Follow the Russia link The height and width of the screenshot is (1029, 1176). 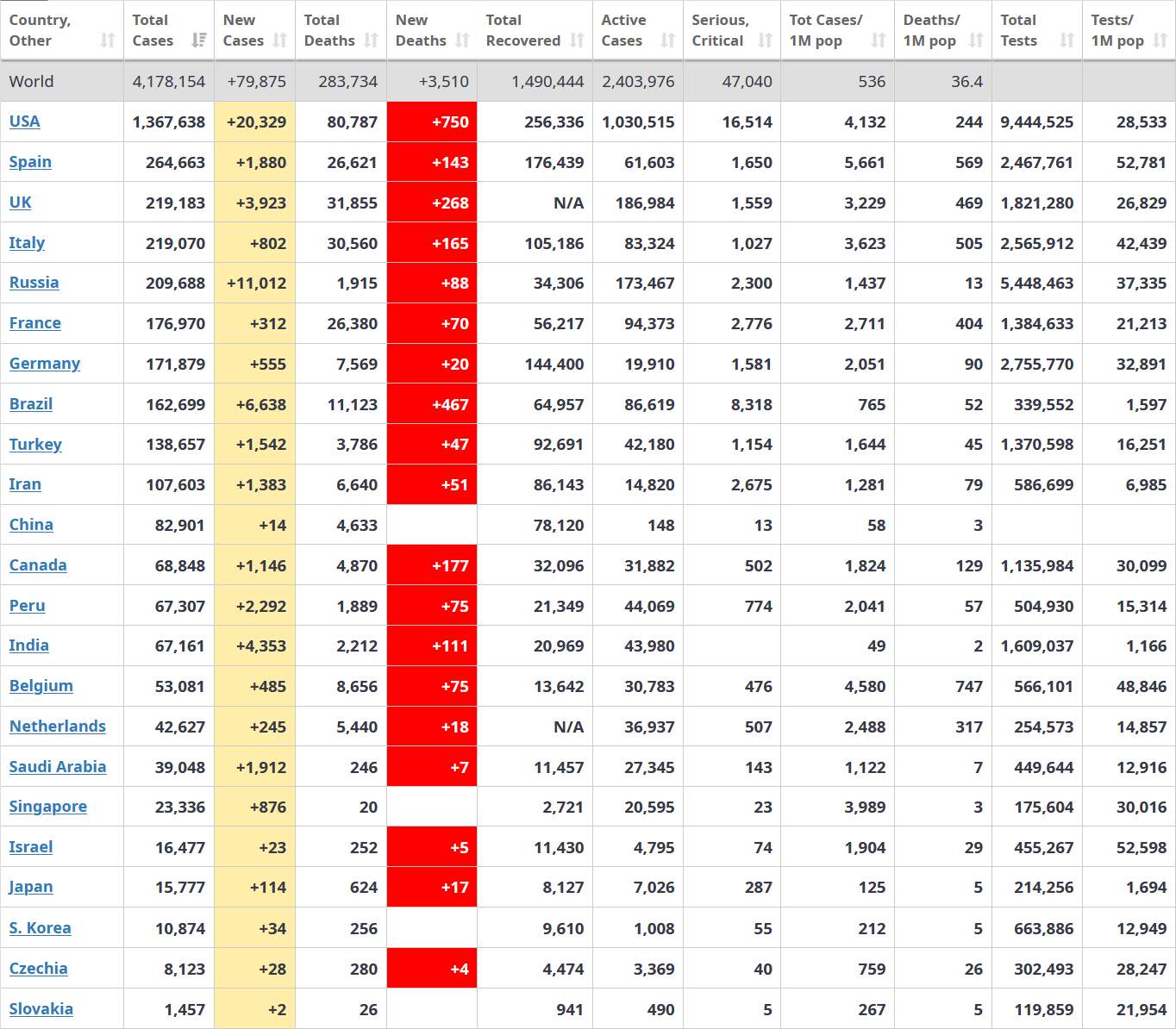(34, 283)
